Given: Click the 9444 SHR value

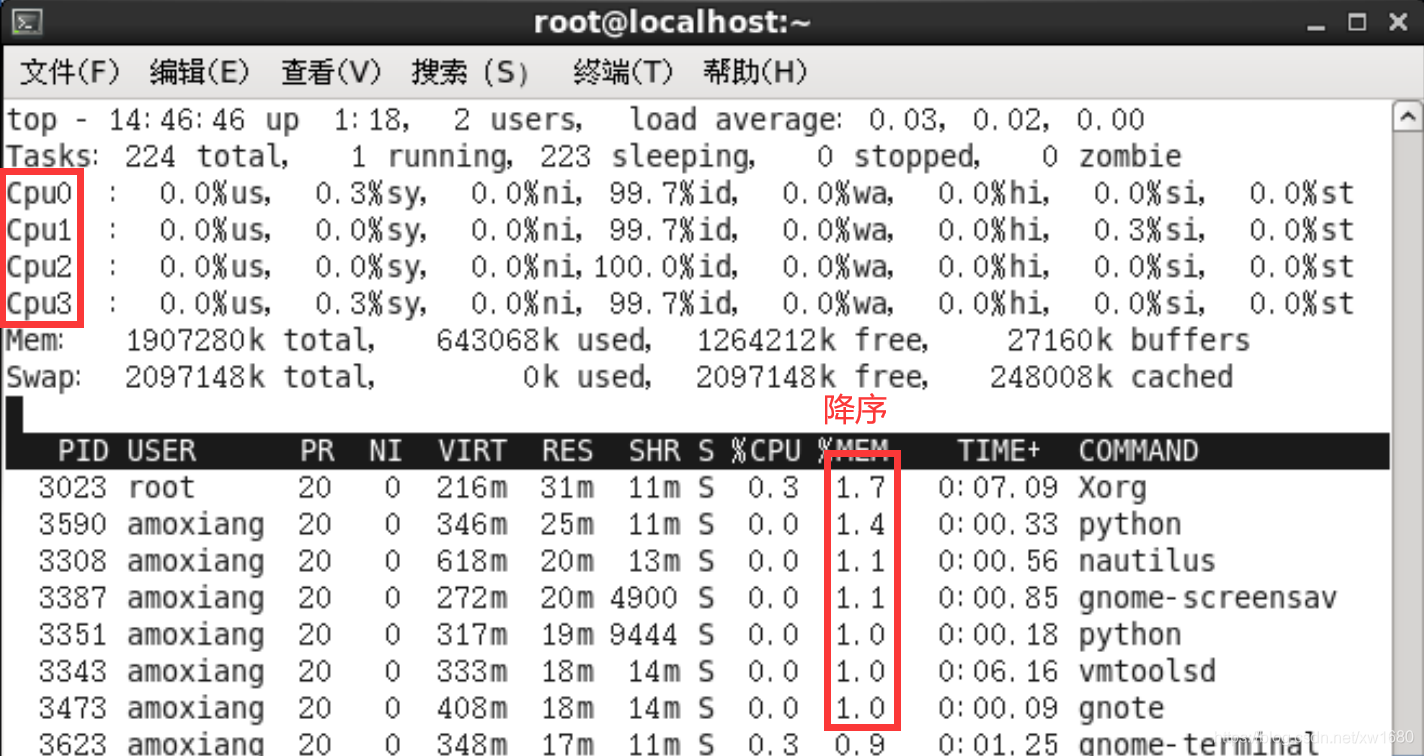Looking at the screenshot, I should point(645,635).
